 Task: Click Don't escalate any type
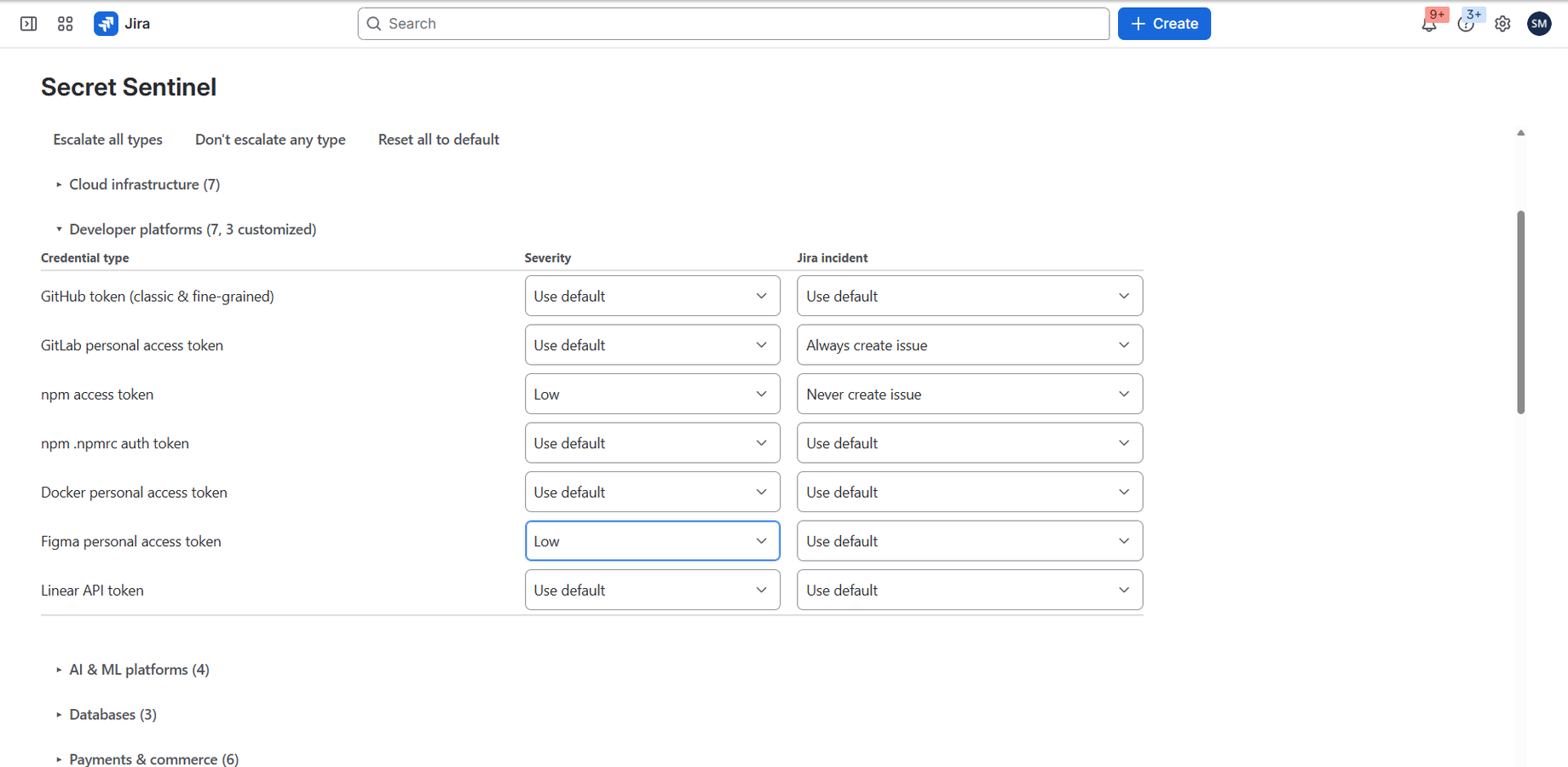tap(270, 140)
